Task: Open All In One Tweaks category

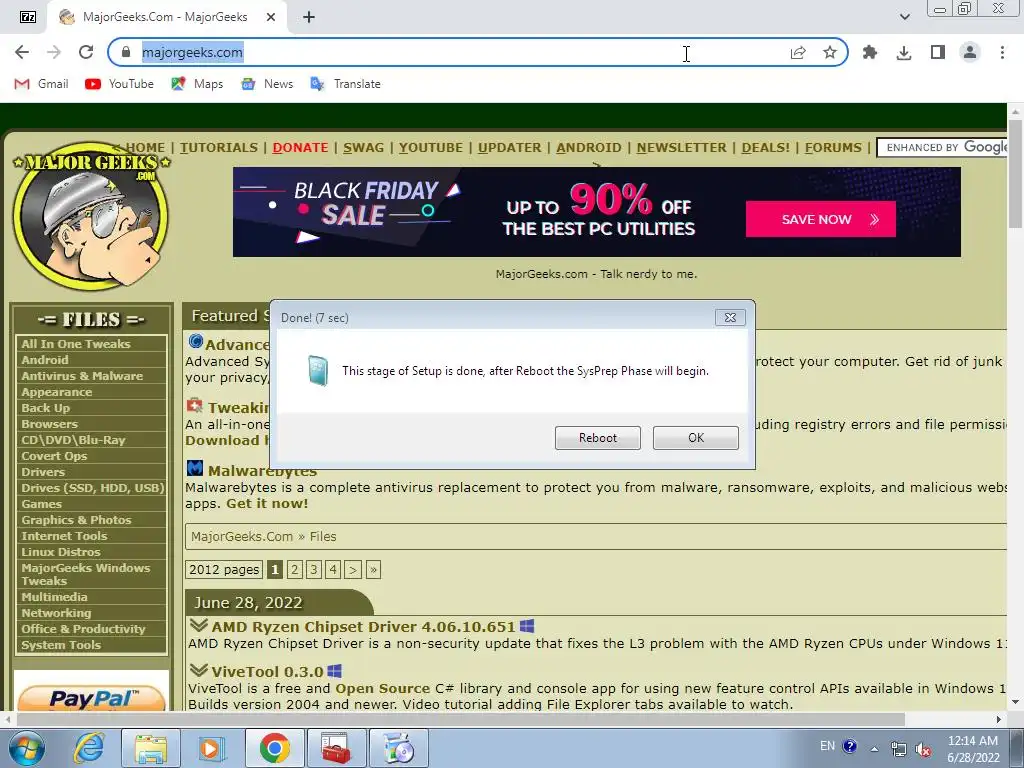Action: point(76,344)
